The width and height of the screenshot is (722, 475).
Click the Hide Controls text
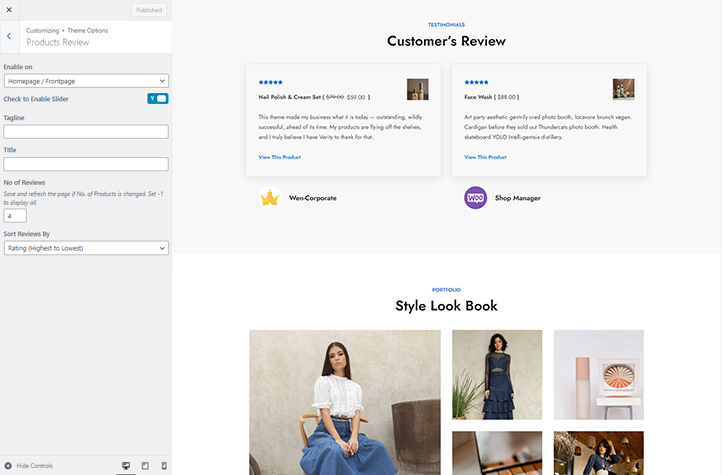tap(35, 466)
